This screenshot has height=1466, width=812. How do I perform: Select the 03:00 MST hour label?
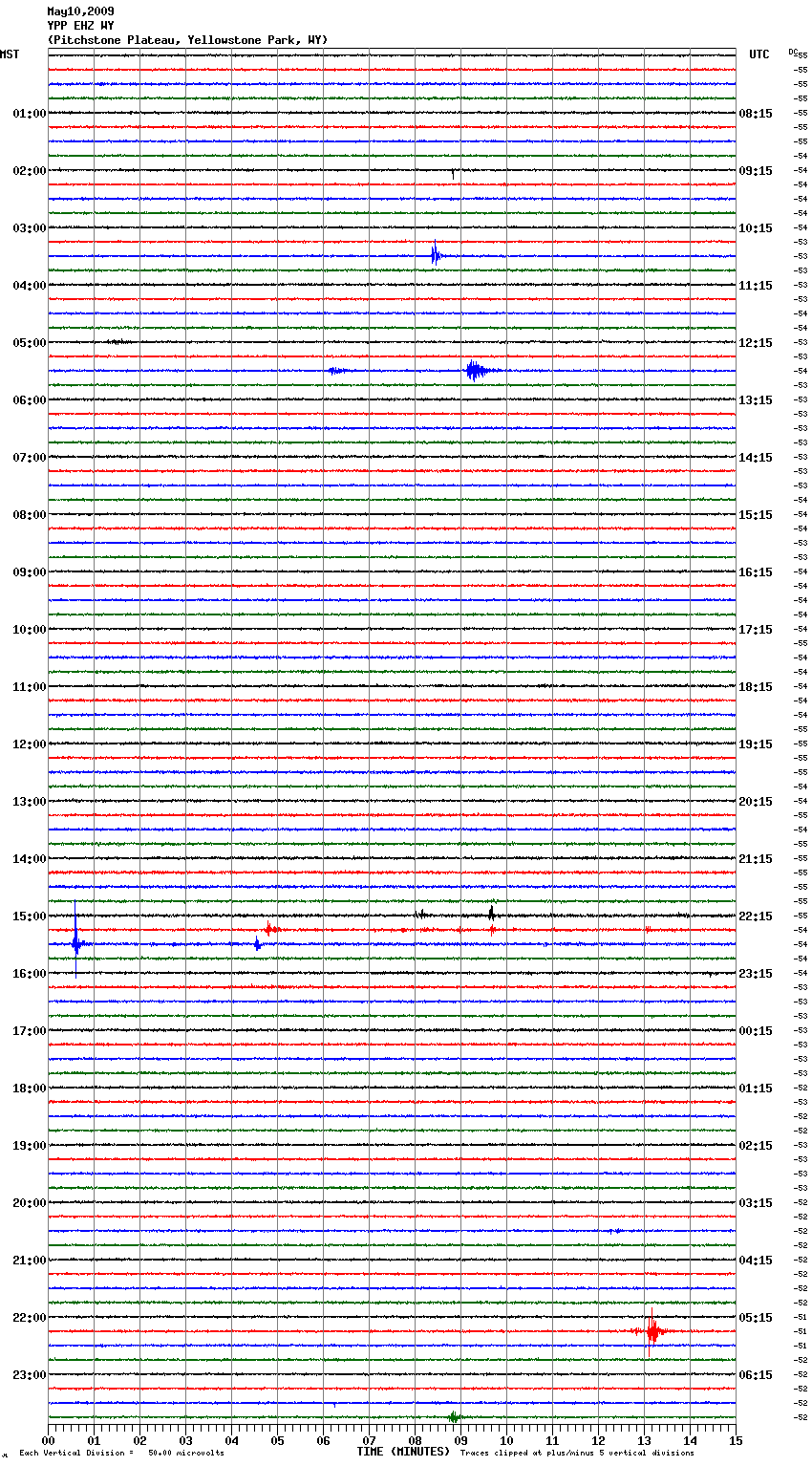pyautogui.click(x=29, y=228)
